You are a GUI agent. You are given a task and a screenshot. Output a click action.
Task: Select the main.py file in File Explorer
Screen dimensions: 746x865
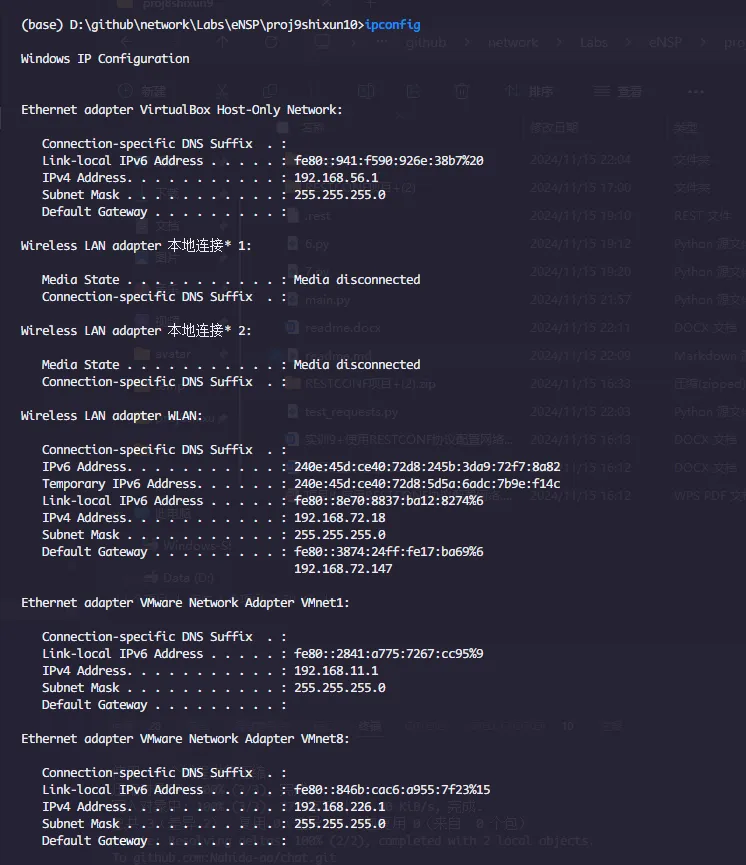point(327,300)
